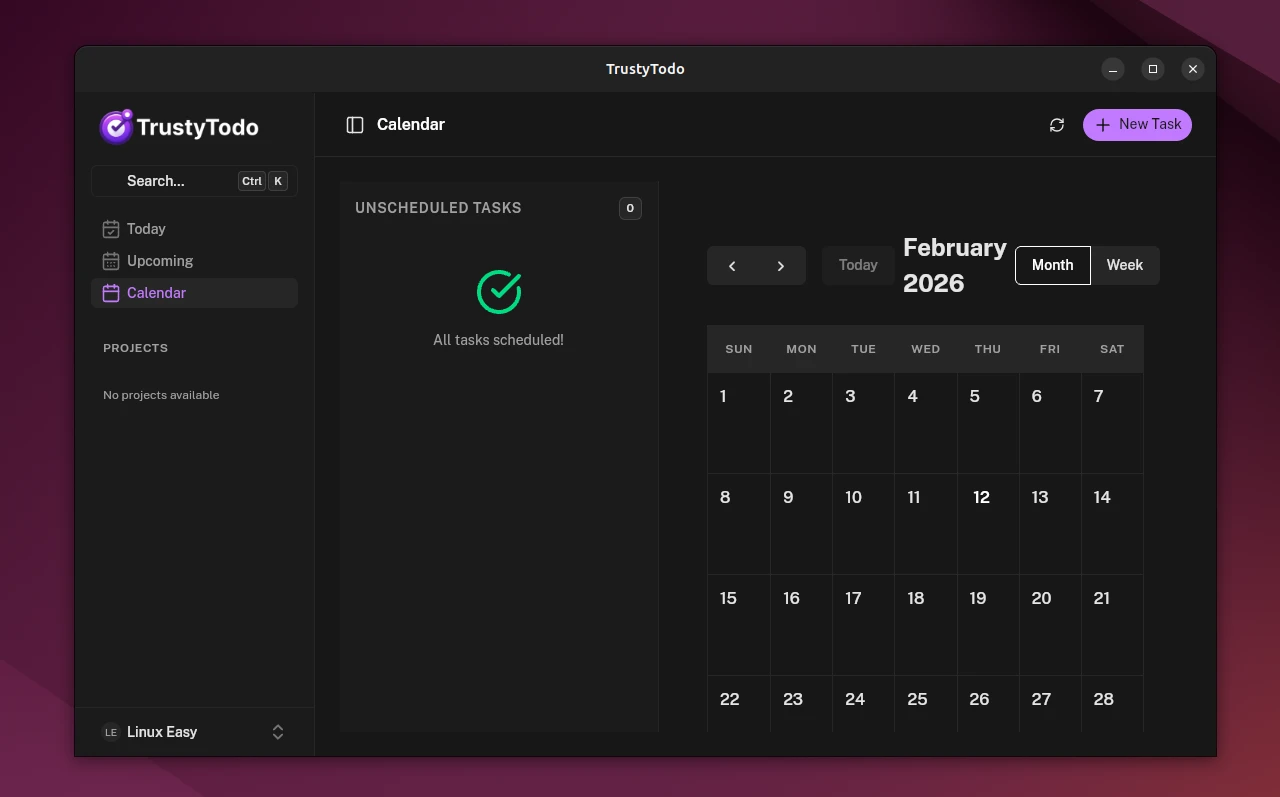
Task: Expand the Linux Easy account switcher
Action: [278, 732]
